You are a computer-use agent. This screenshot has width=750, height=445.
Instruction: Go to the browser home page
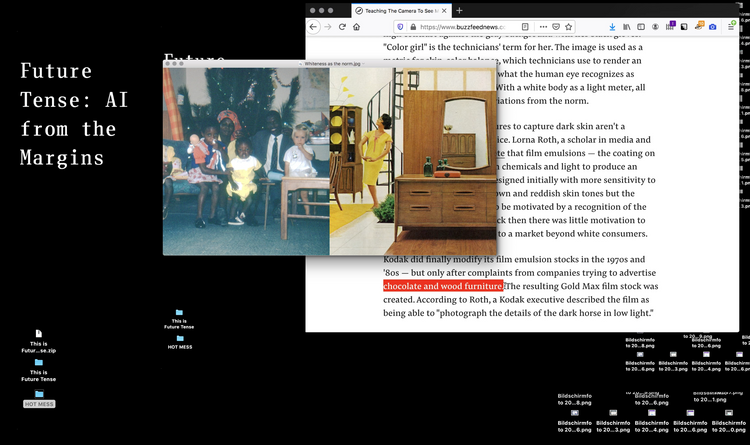point(356,26)
